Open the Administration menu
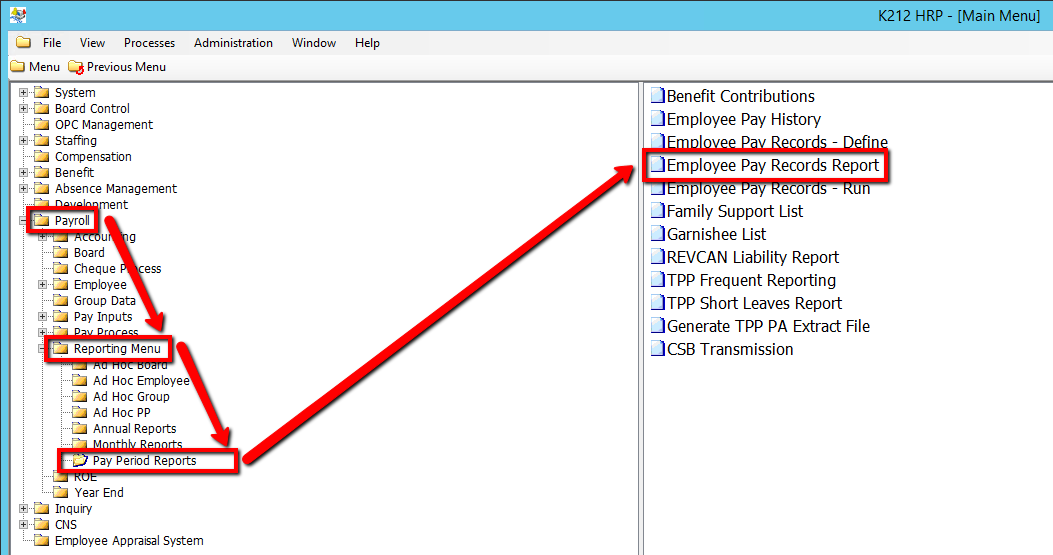1053x555 pixels. click(x=233, y=43)
